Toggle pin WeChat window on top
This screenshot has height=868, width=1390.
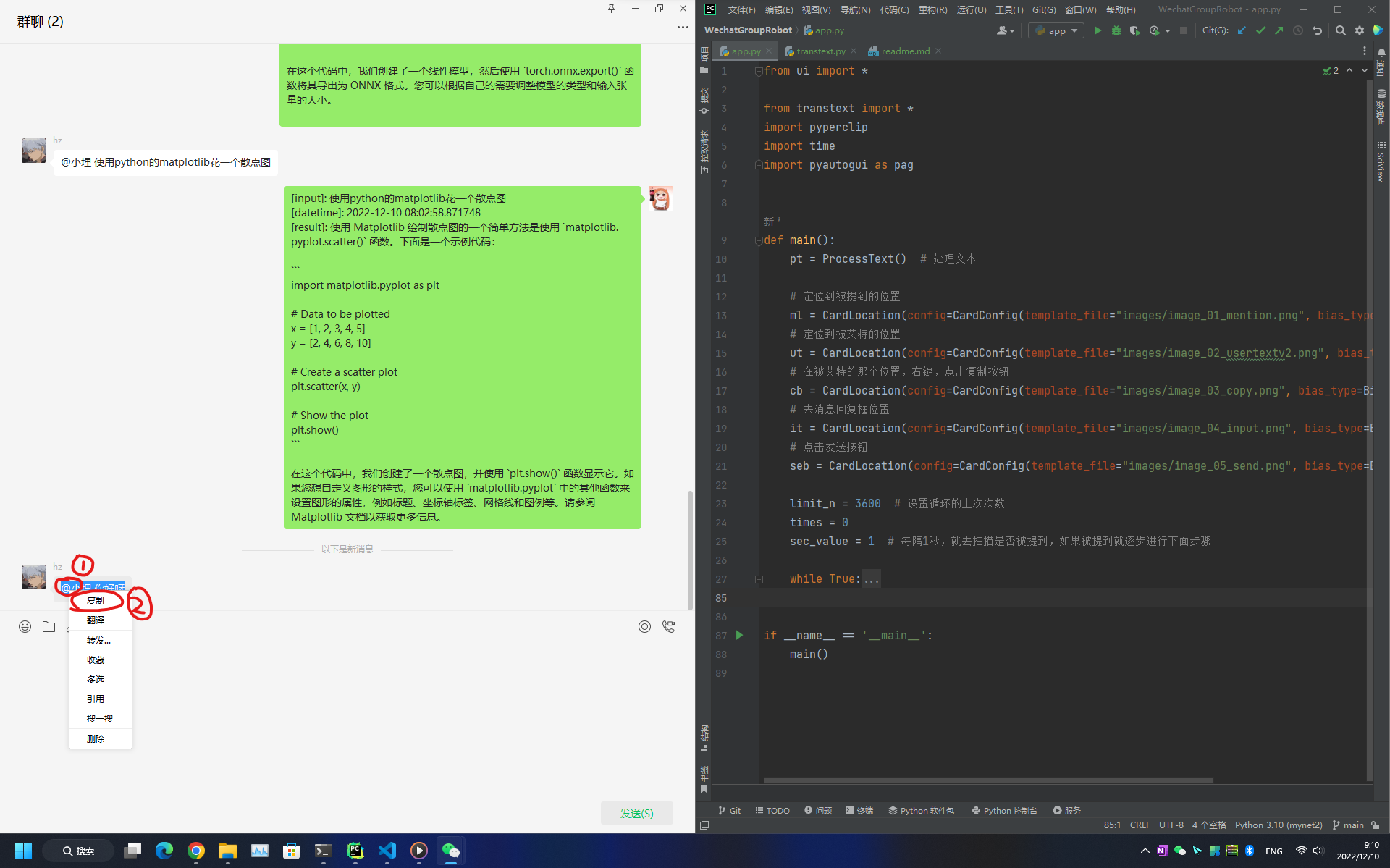pos(611,9)
